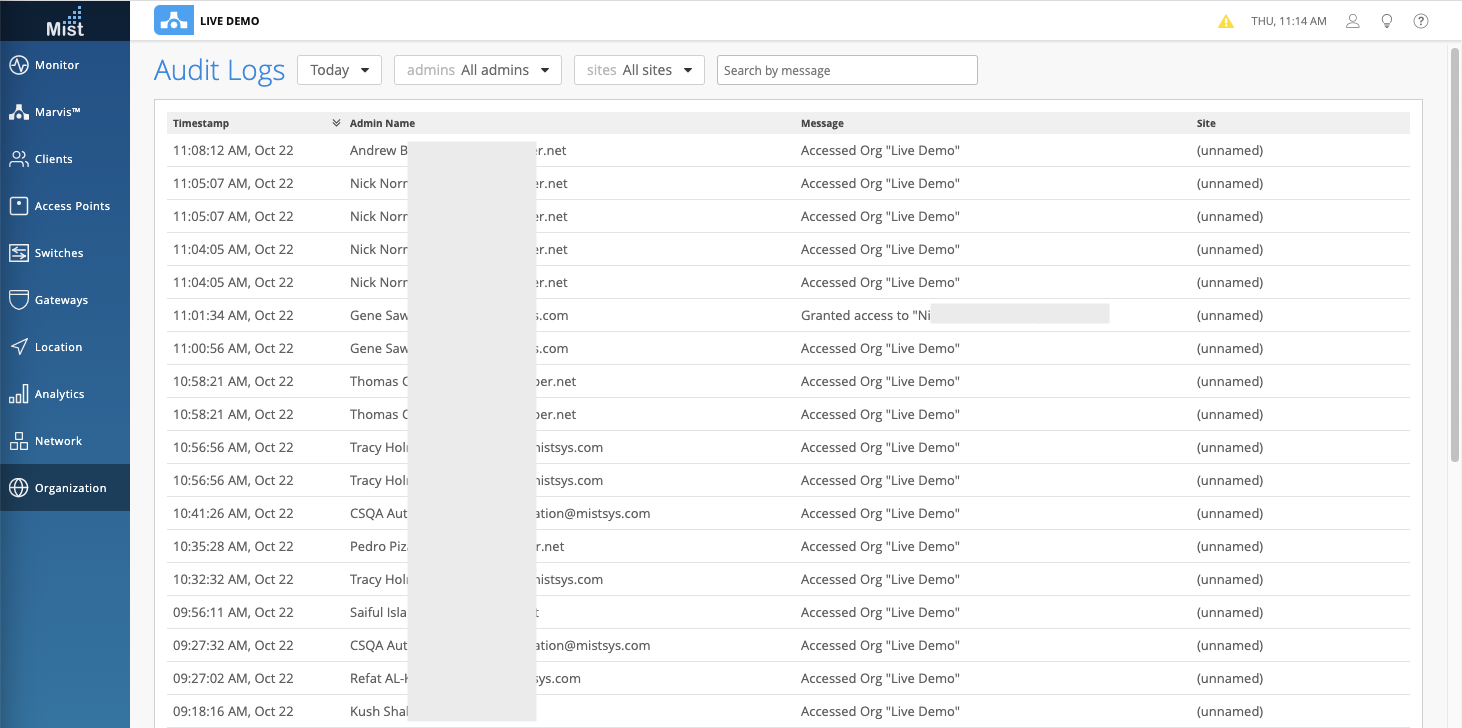Image resolution: width=1462 pixels, height=728 pixels.
Task: Select the Organization menu item
Action: pos(70,488)
